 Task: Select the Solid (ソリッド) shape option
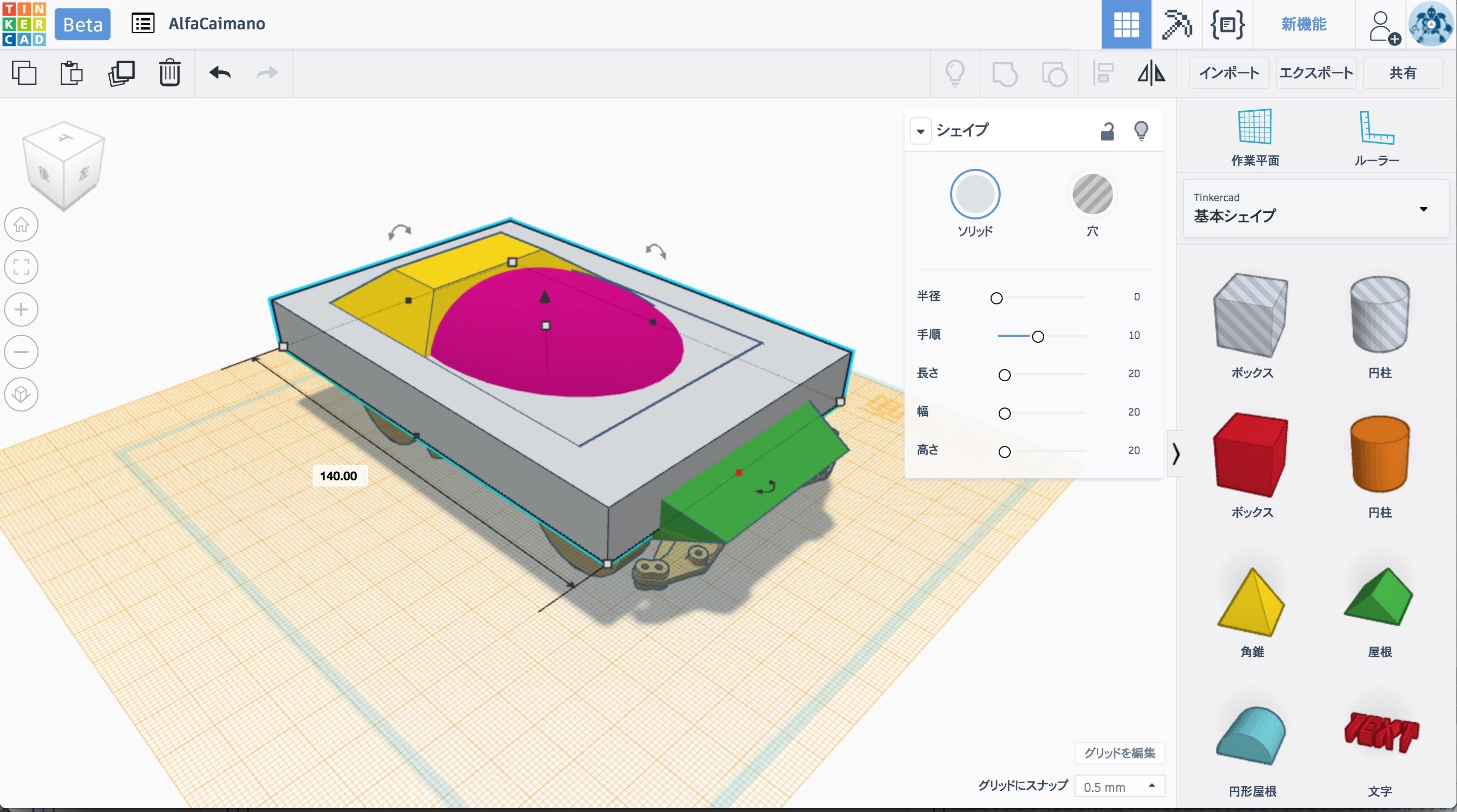[974, 195]
